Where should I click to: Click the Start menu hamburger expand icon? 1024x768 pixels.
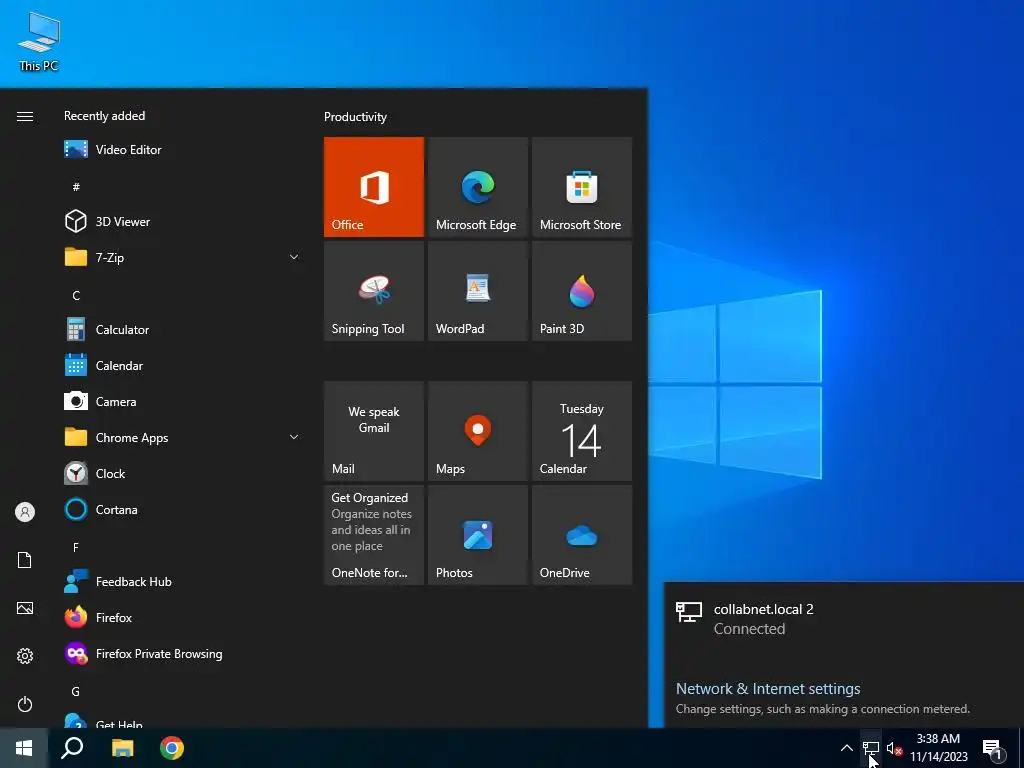pyautogui.click(x=25, y=116)
